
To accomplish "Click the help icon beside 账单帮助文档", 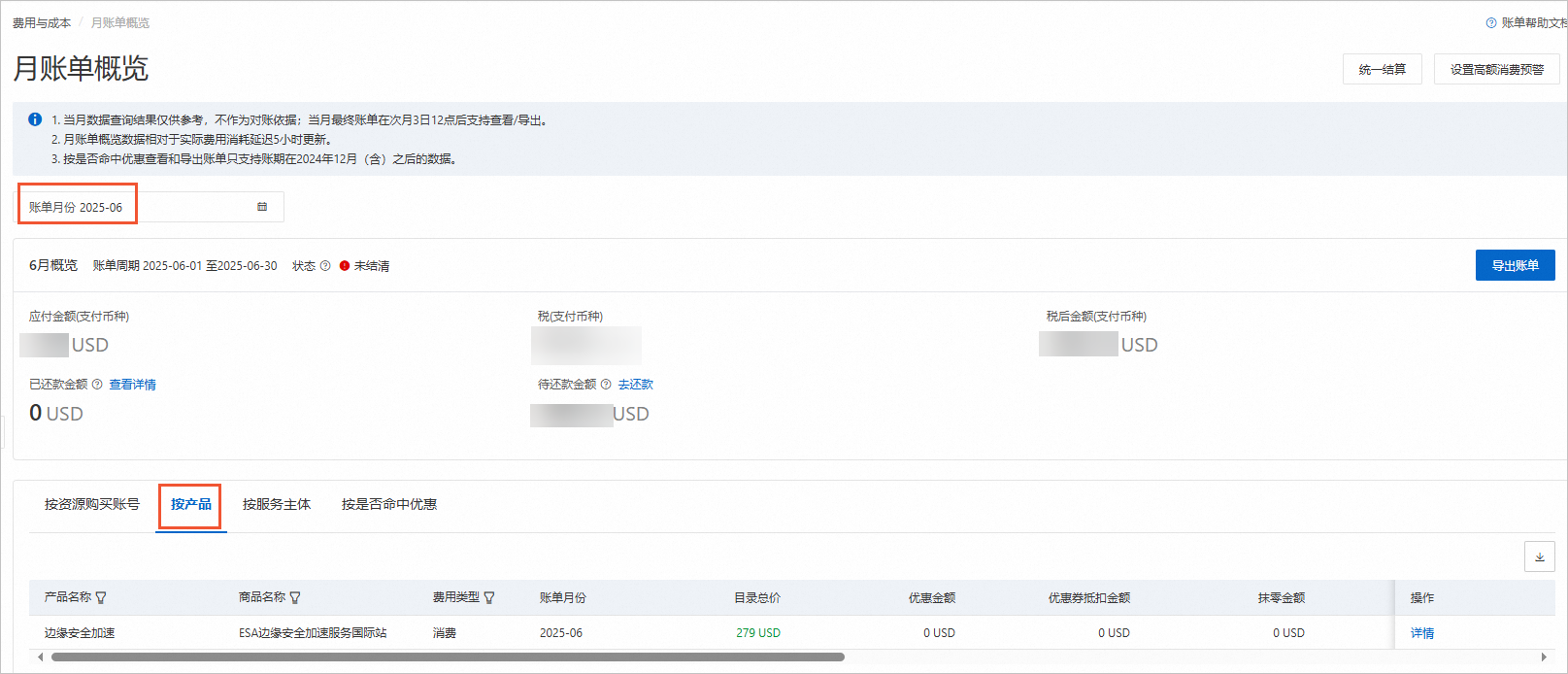I will click(x=1491, y=23).
